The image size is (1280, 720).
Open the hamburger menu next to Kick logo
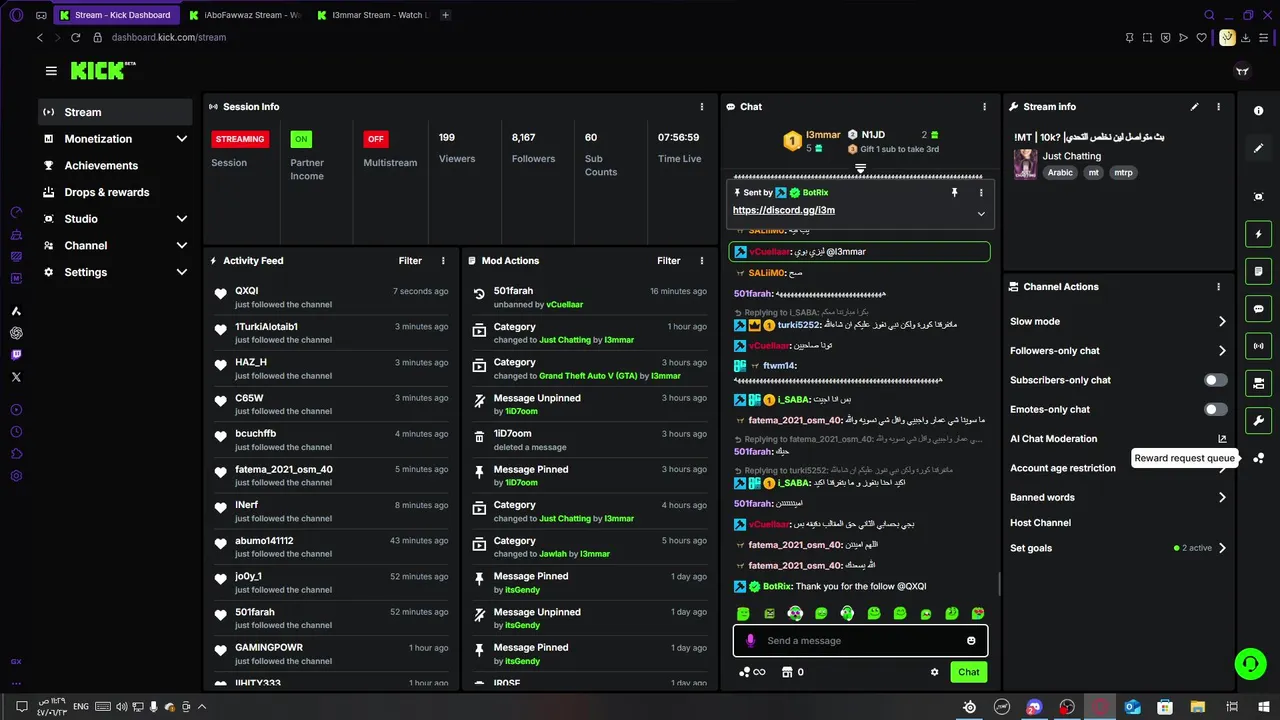point(51,71)
